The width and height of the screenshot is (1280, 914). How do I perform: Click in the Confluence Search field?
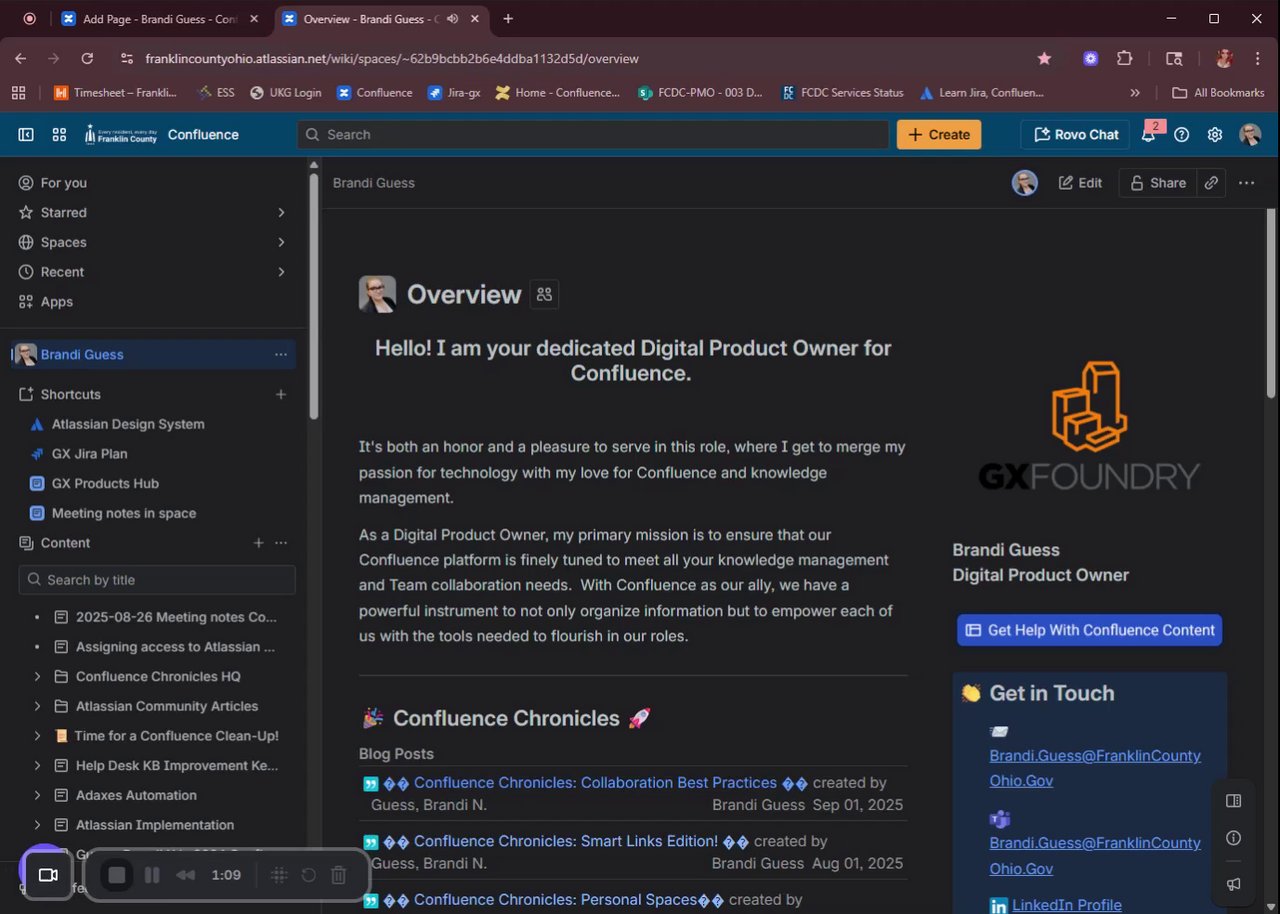coord(593,134)
